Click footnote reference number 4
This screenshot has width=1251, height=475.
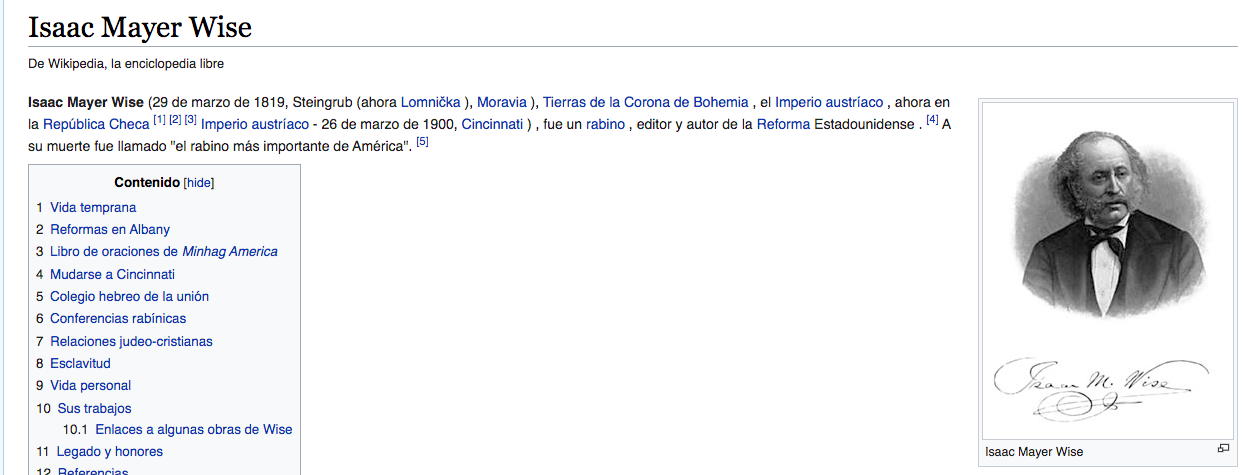click(932, 121)
